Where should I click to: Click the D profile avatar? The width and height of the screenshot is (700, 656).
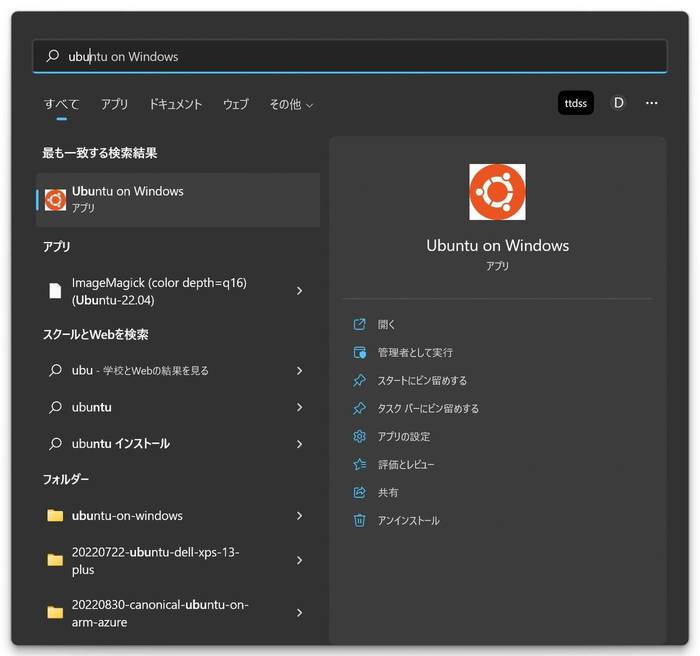coord(618,103)
